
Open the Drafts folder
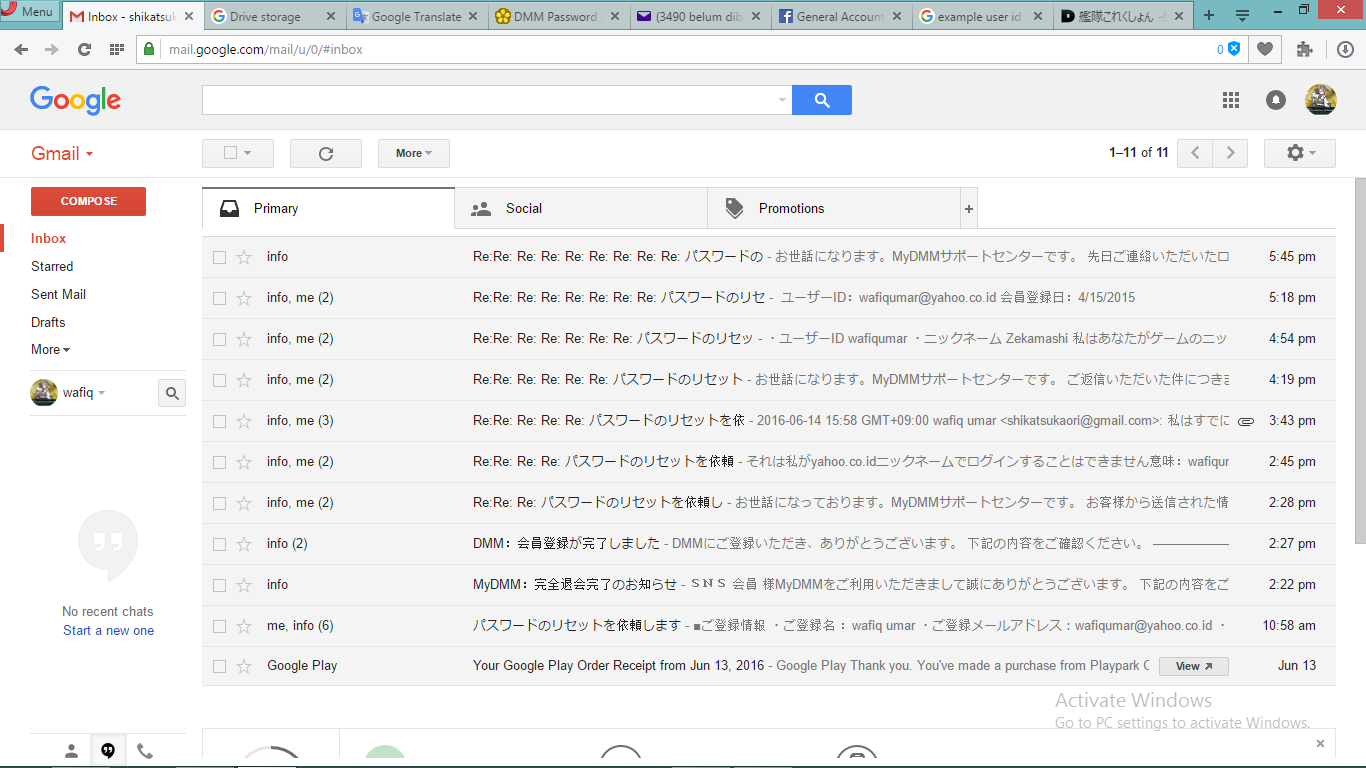click(48, 322)
